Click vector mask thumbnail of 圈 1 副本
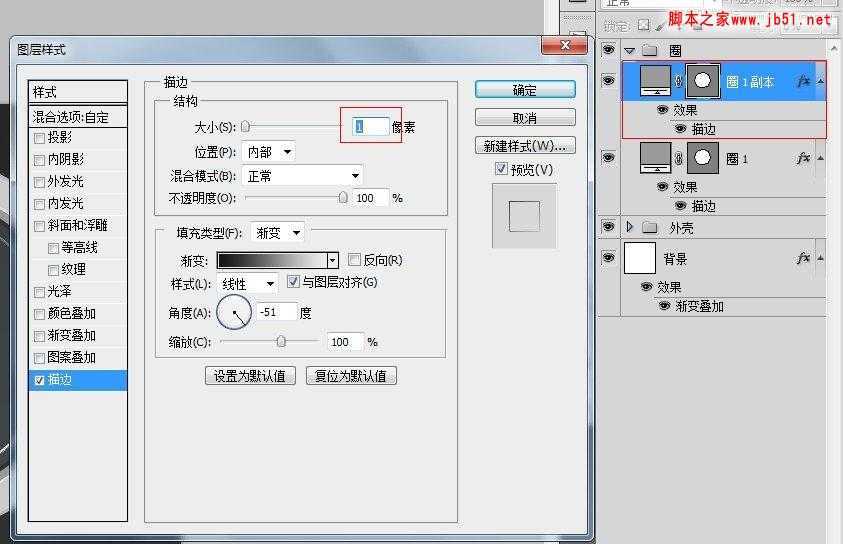This screenshot has width=843, height=544. click(703, 81)
